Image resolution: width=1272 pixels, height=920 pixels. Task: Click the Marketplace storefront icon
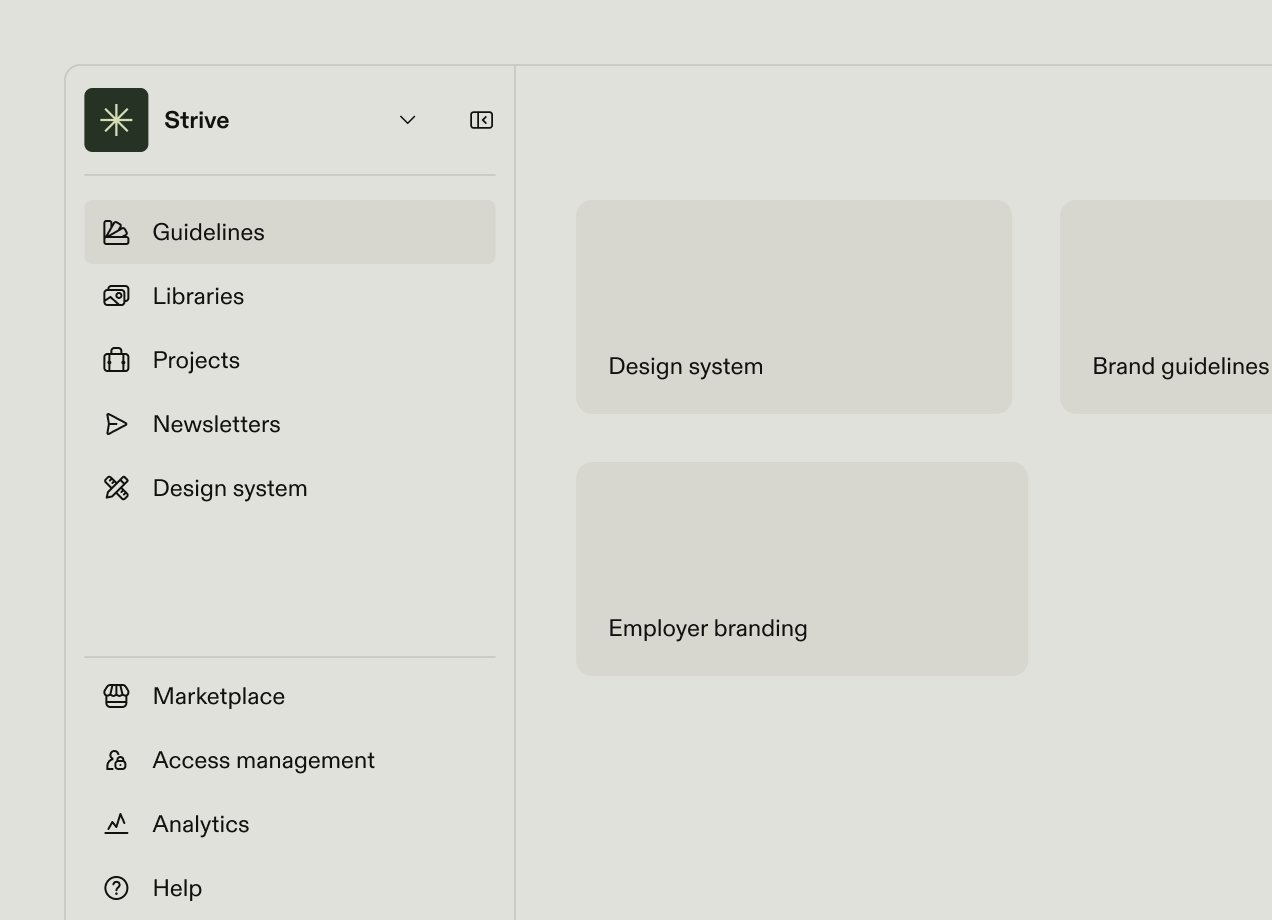coord(116,696)
